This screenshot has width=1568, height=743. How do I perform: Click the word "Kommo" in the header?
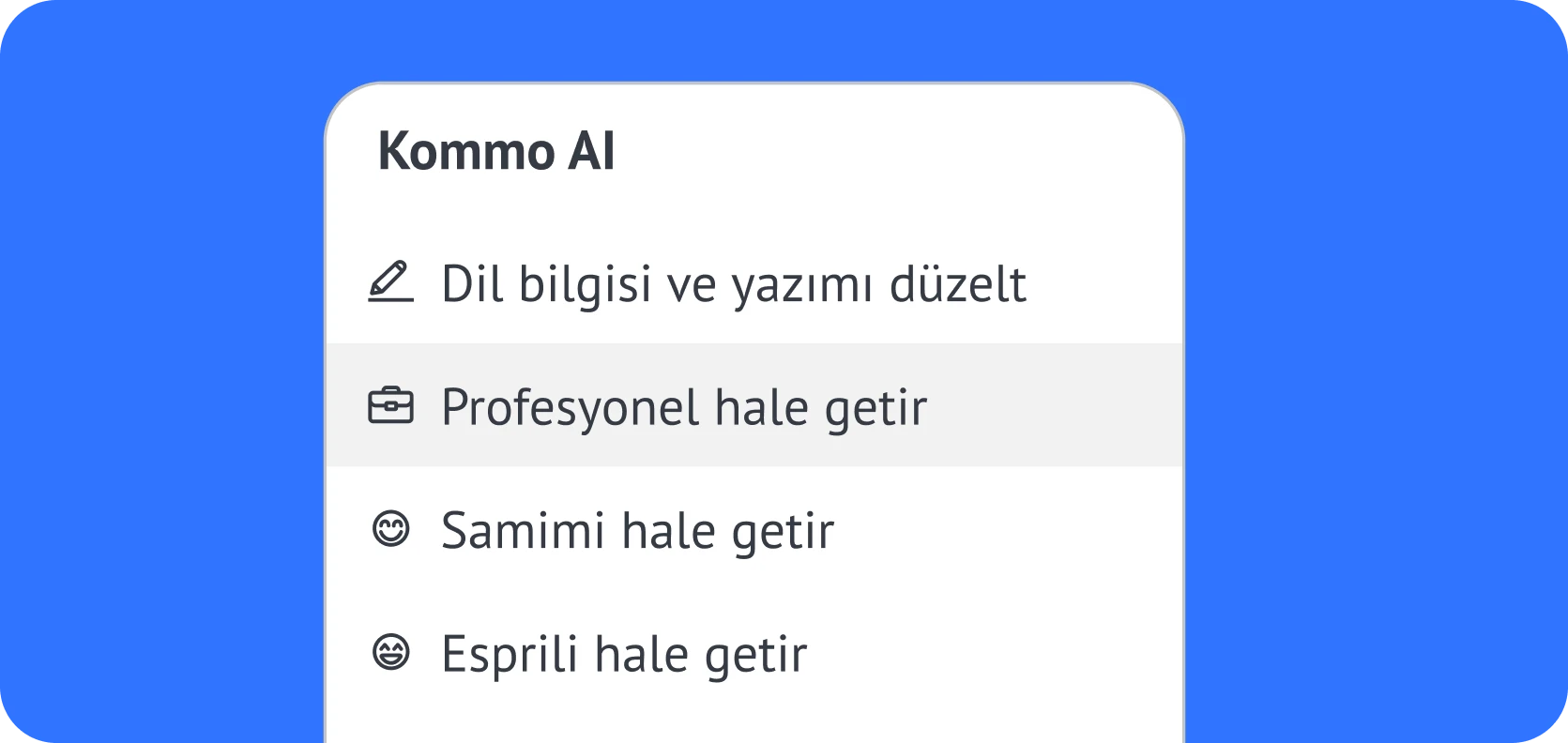click(x=466, y=151)
